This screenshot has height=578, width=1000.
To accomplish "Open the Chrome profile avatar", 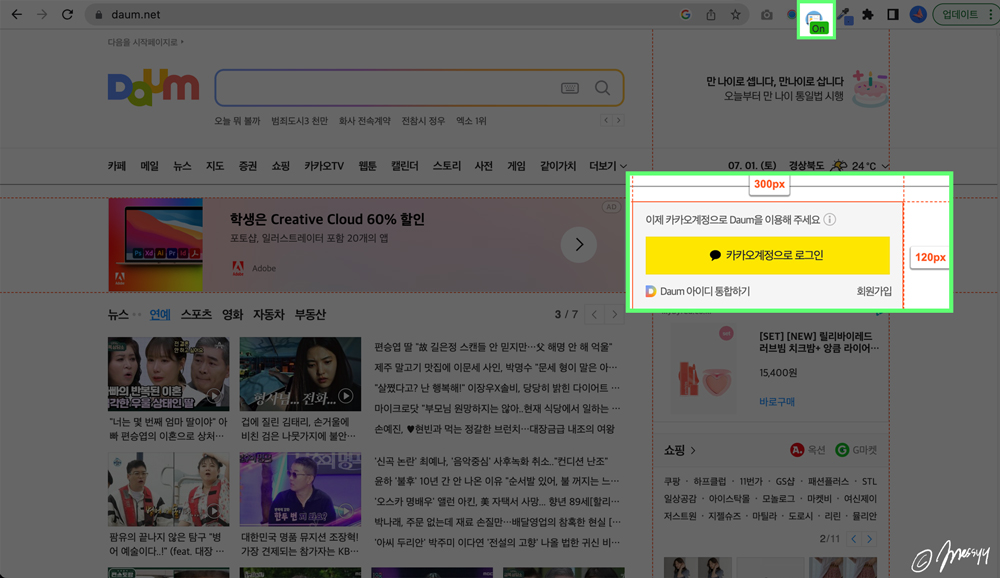I will (918, 14).
